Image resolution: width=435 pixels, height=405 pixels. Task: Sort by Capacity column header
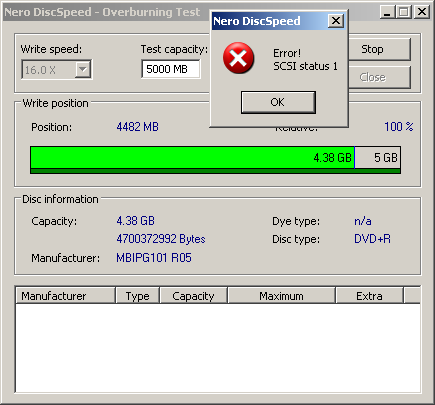(193, 296)
